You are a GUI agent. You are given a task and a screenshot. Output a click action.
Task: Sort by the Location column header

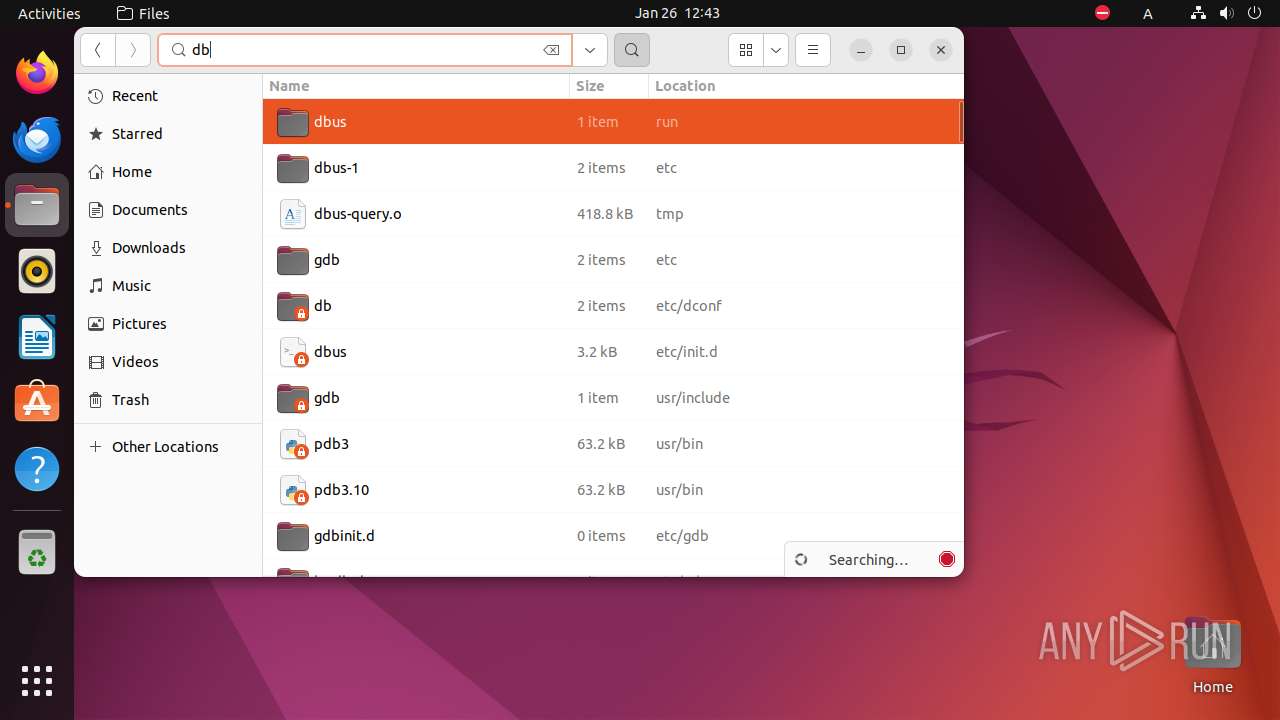pyautogui.click(x=805, y=86)
